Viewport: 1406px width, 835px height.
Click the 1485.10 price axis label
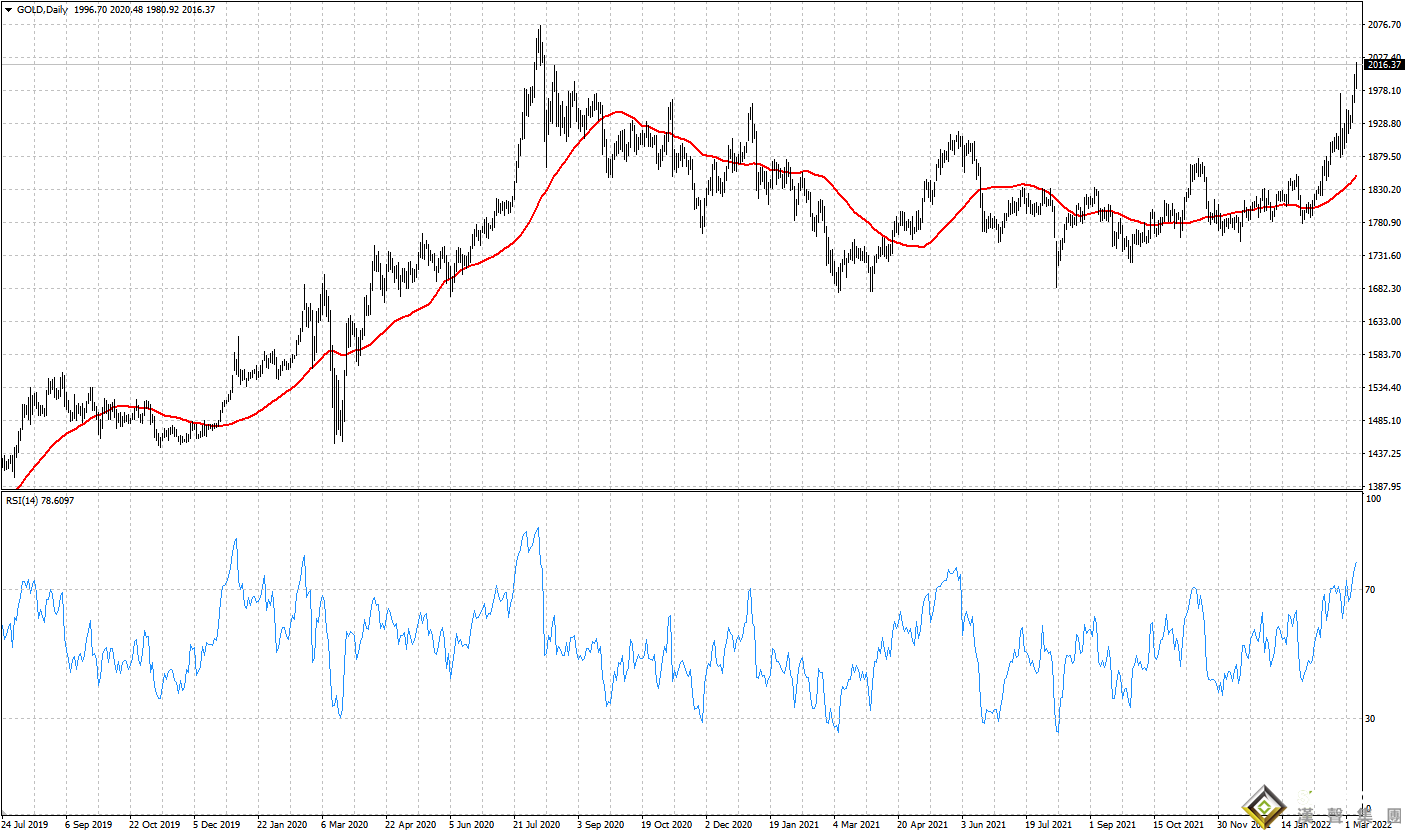[1382, 421]
